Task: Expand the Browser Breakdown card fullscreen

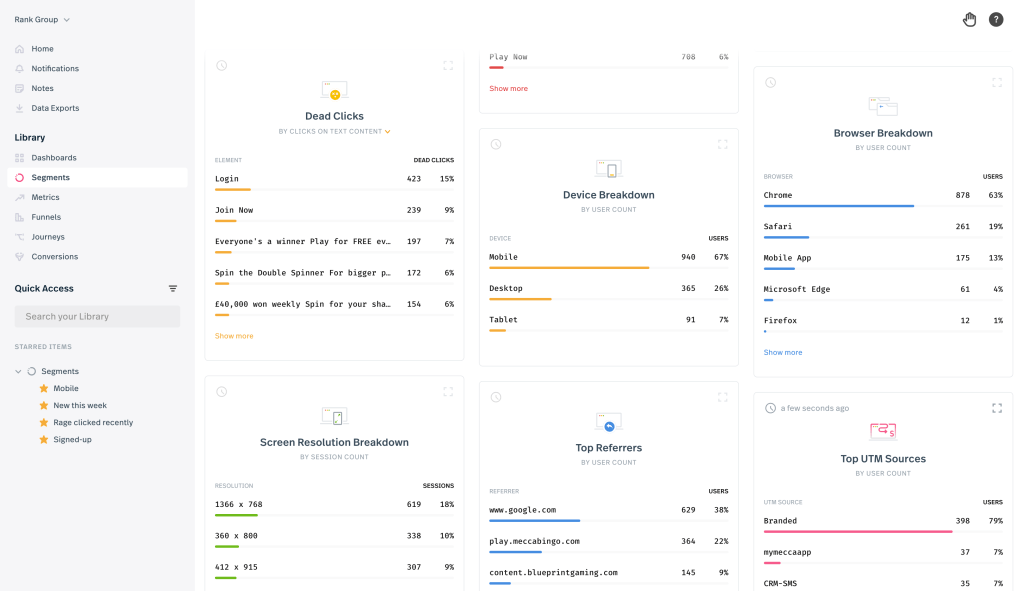Action: pos(996,82)
